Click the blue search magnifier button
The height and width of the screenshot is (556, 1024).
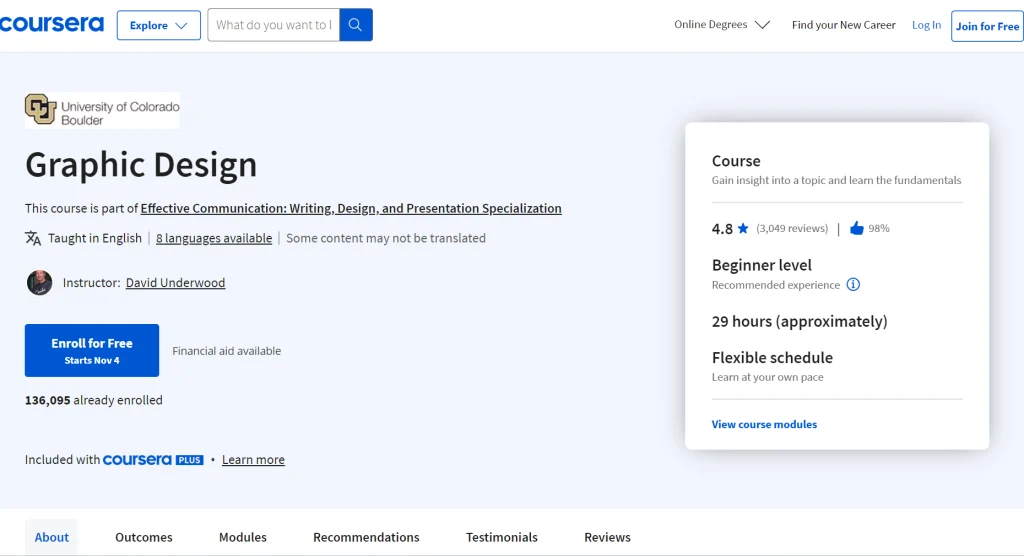coord(356,25)
